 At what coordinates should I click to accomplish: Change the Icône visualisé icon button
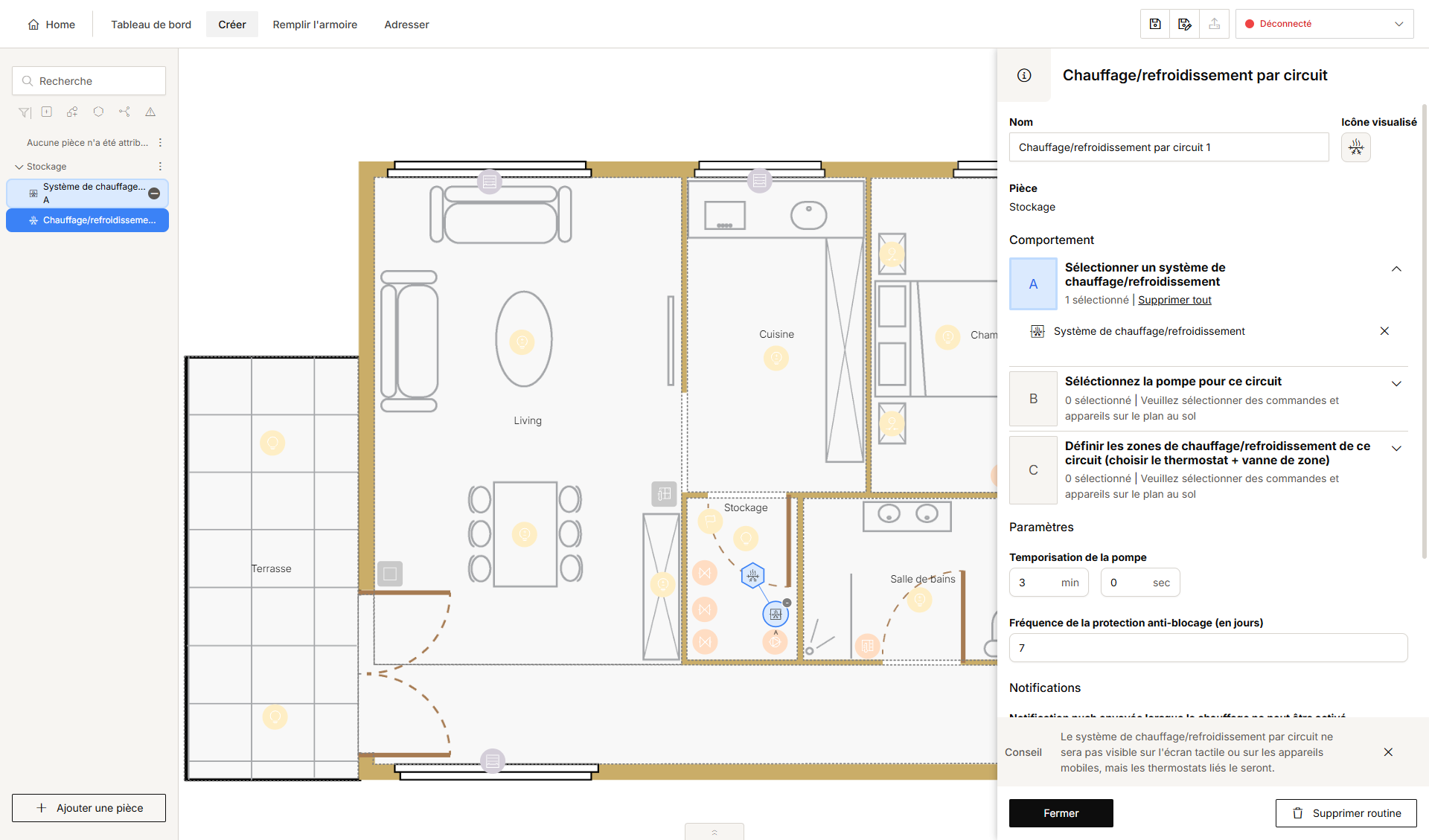[1356, 147]
